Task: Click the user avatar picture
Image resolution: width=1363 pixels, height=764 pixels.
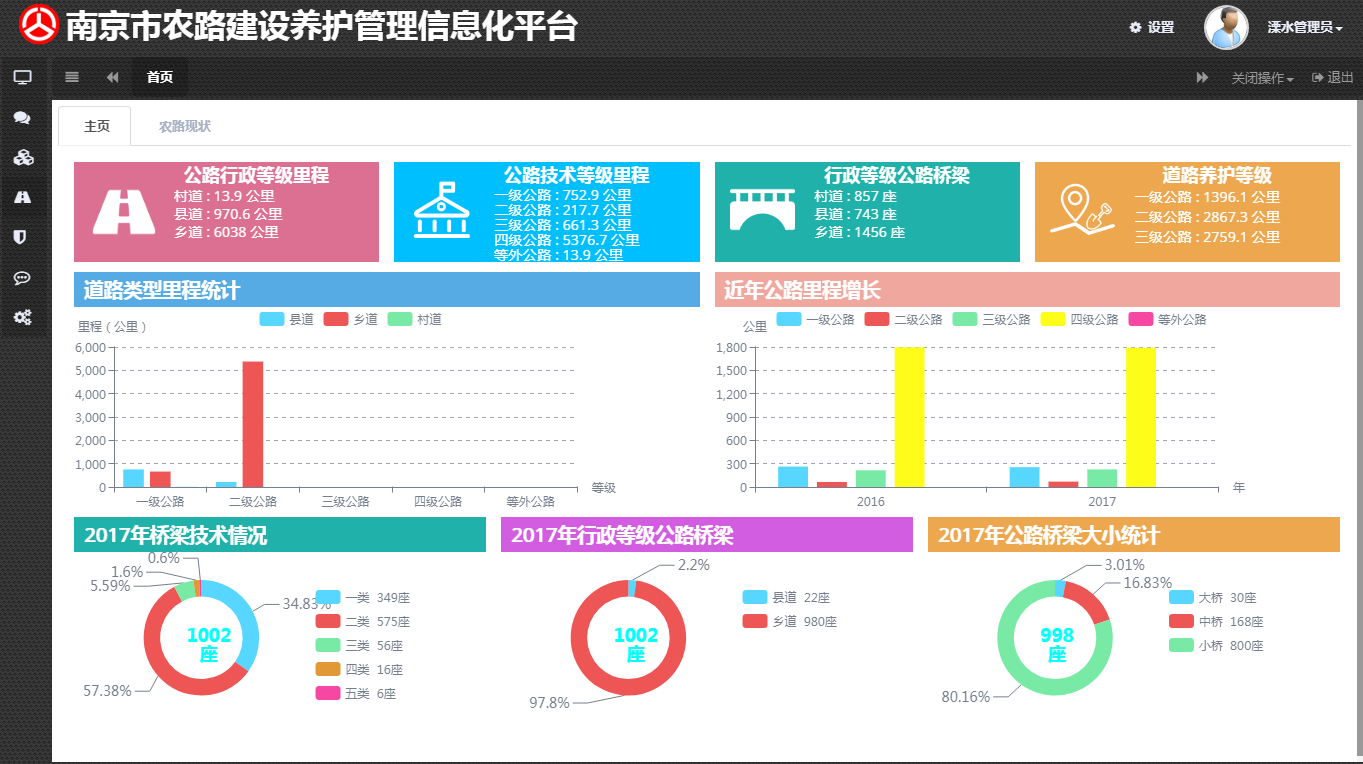Action: [1226, 27]
